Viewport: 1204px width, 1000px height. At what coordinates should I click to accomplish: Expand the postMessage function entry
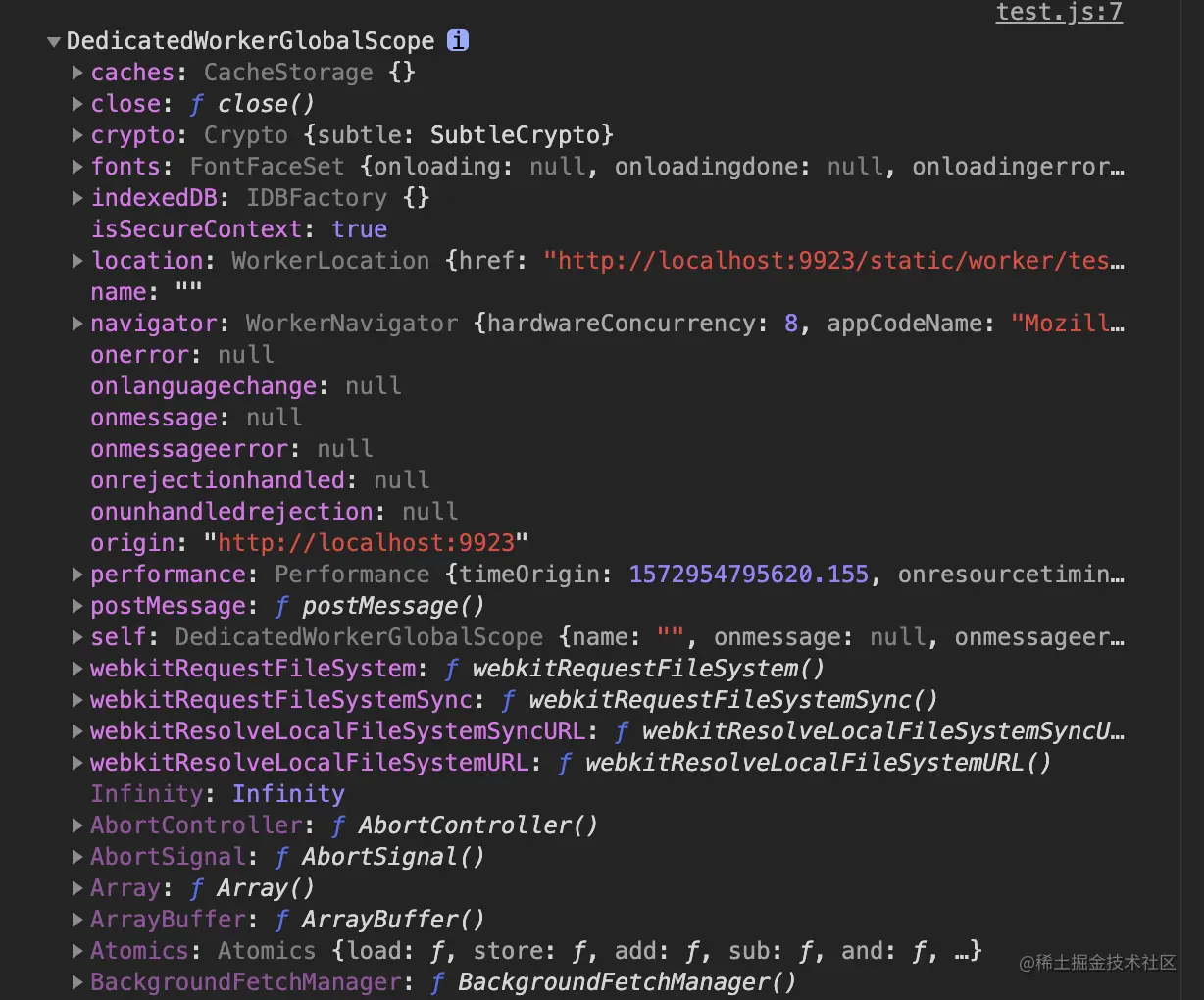(77, 606)
